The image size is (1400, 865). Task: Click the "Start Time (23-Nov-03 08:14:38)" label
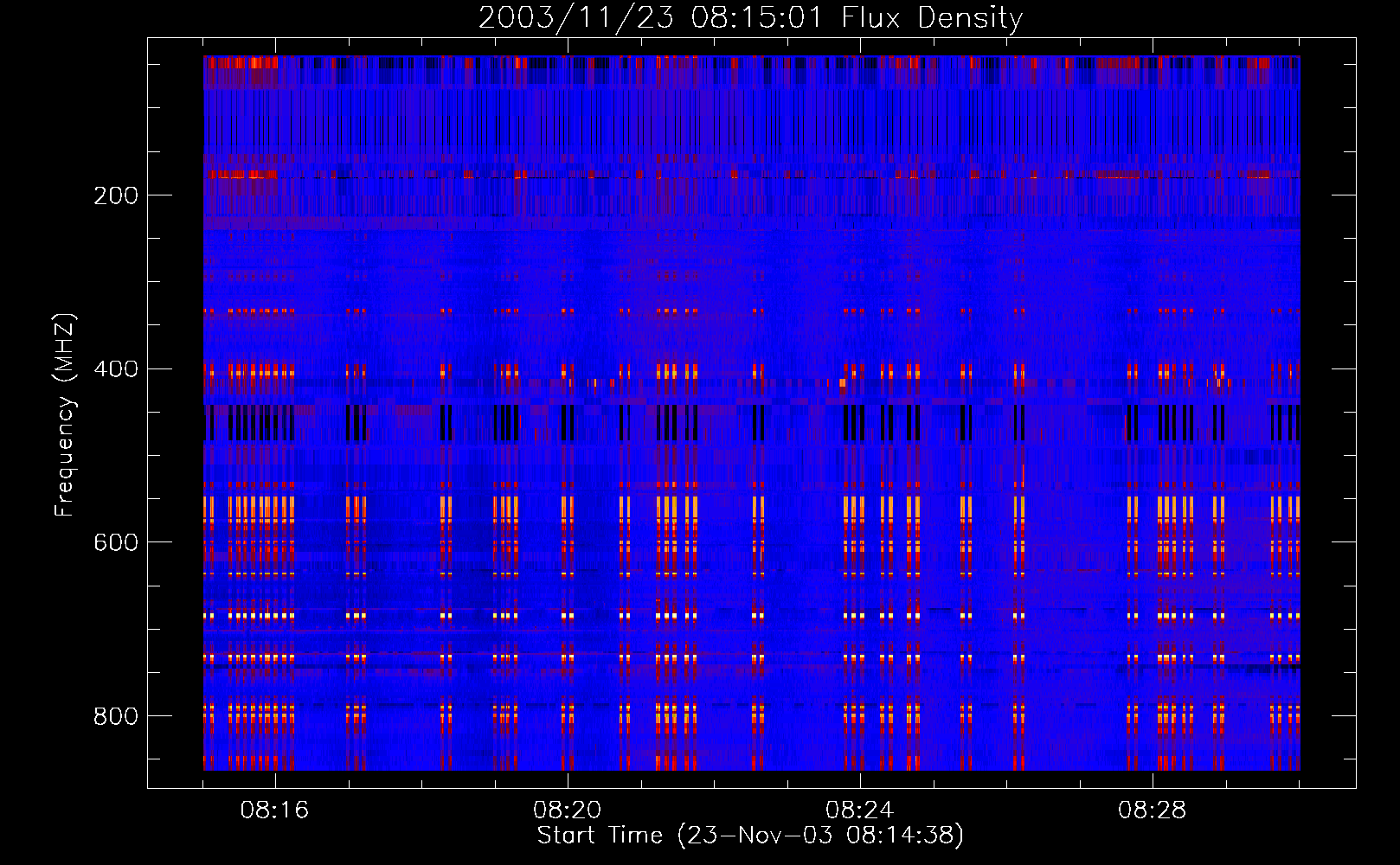pos(750,835)
